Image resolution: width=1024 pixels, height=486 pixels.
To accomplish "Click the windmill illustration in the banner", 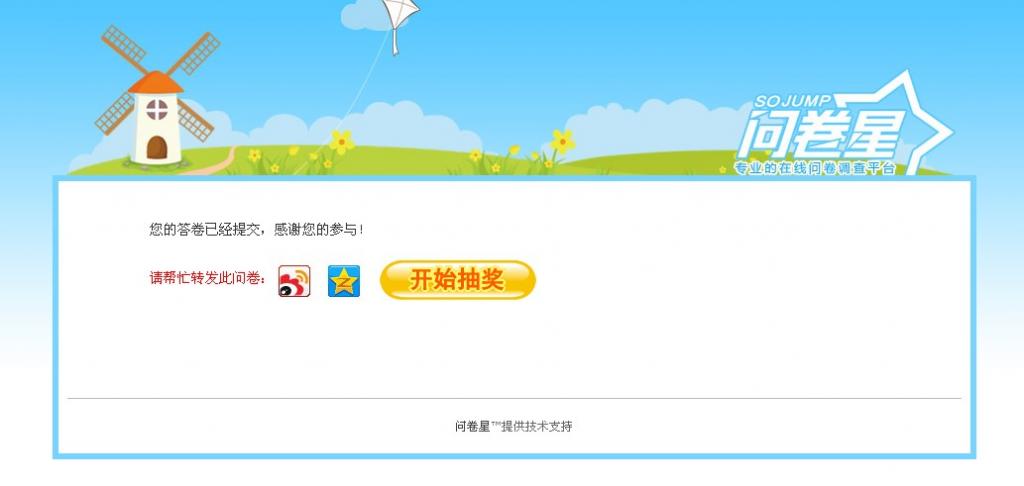I will 157,98.
